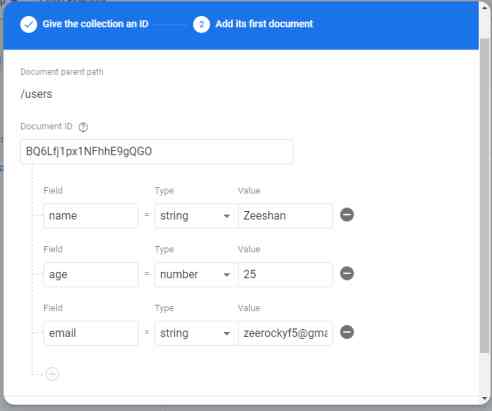Click the Zeeshan value input
Viewport: 492px width, 411px height.
pyautogui.click(x=285, y=216)
